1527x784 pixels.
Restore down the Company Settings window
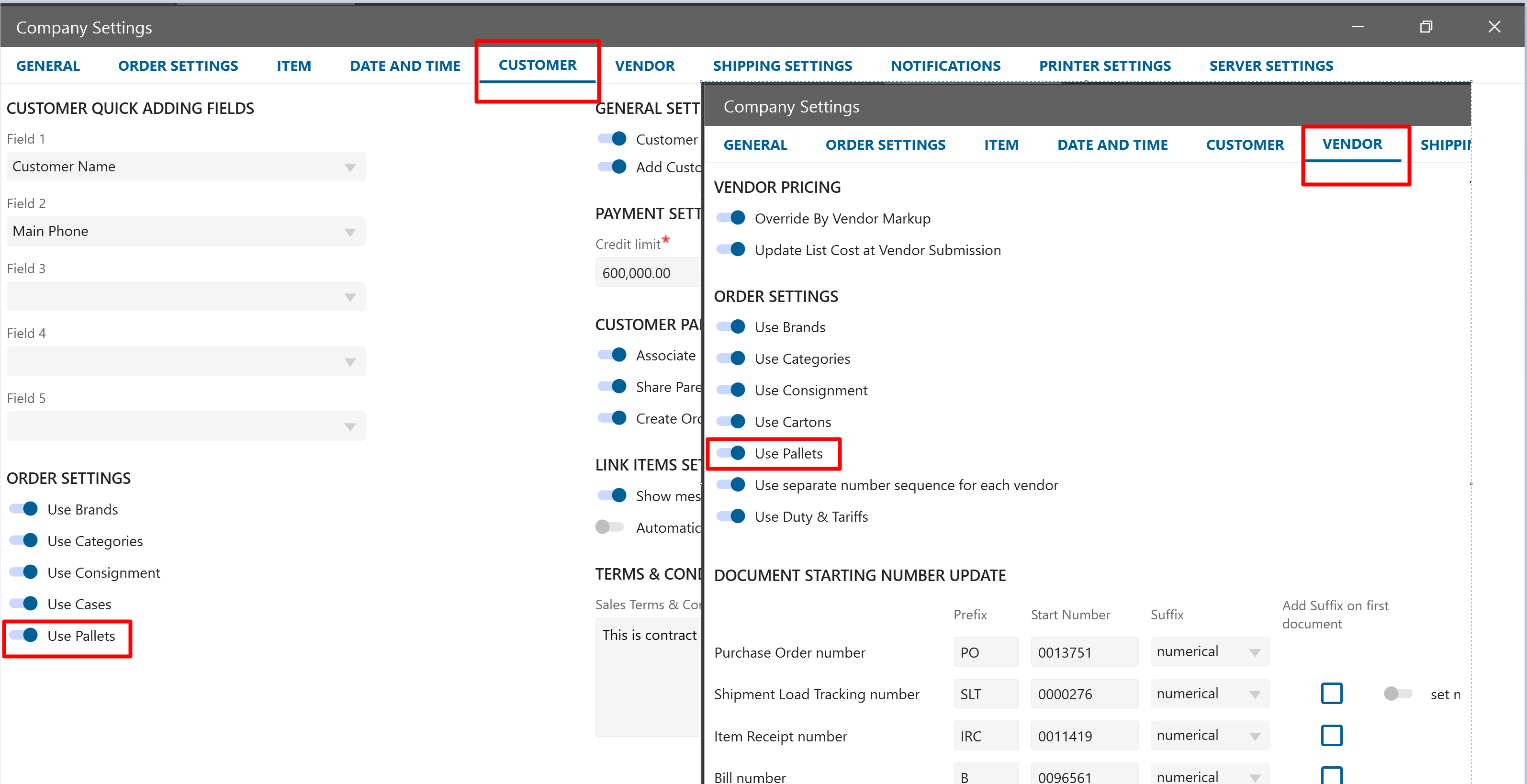coord(1426,27)
